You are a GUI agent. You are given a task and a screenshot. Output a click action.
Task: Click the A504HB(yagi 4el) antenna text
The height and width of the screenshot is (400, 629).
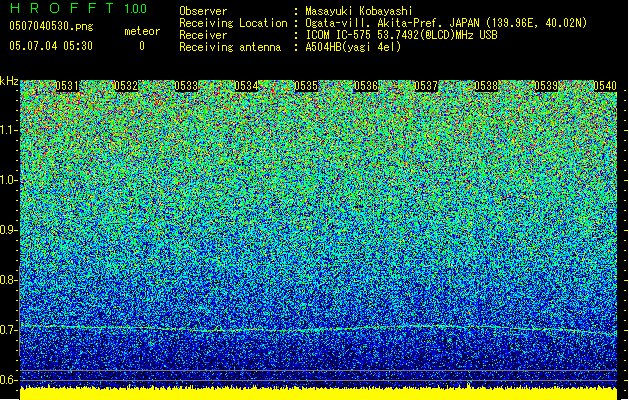tap(353, 47)
